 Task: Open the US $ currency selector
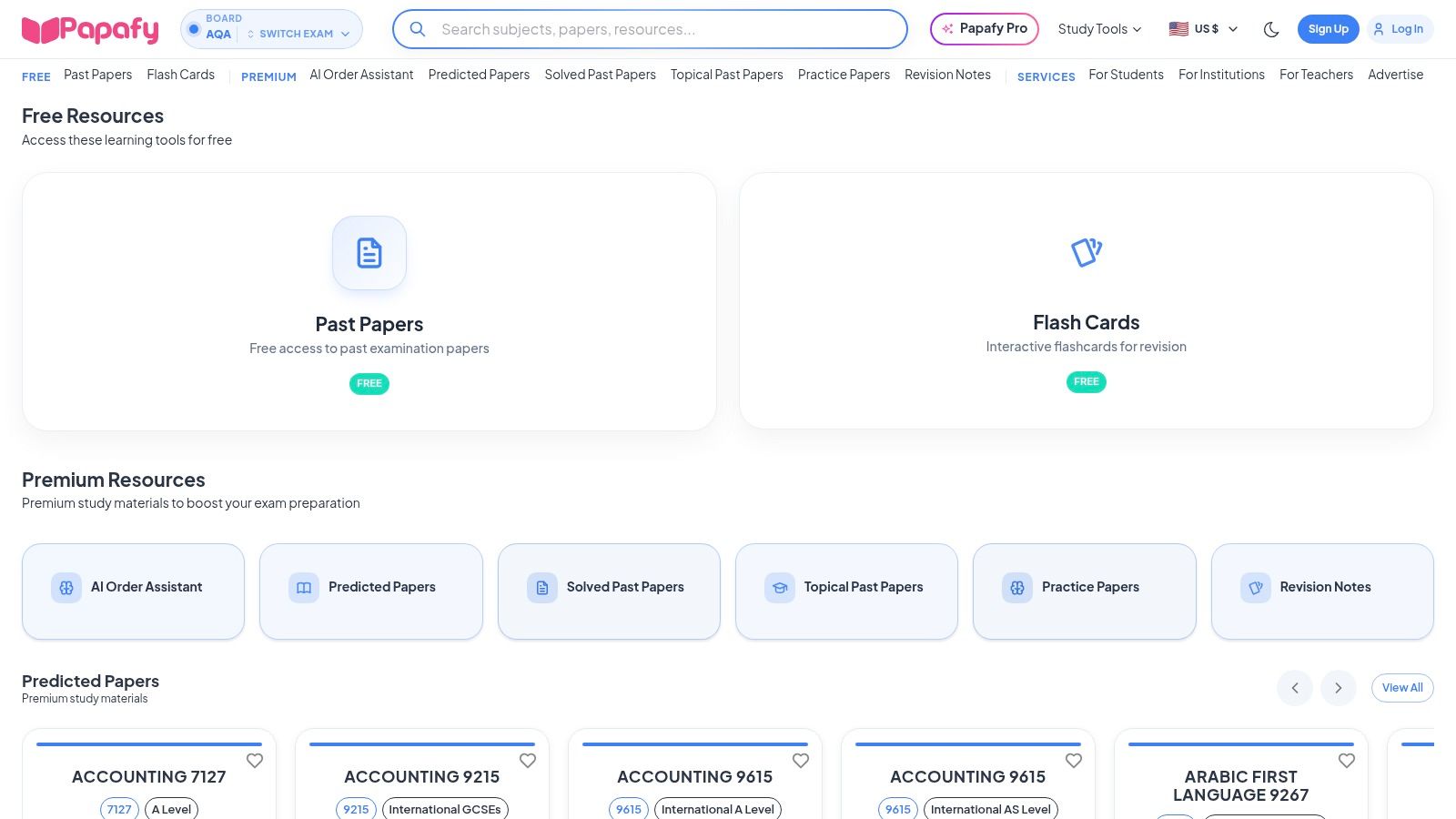tap(1203, 29)
